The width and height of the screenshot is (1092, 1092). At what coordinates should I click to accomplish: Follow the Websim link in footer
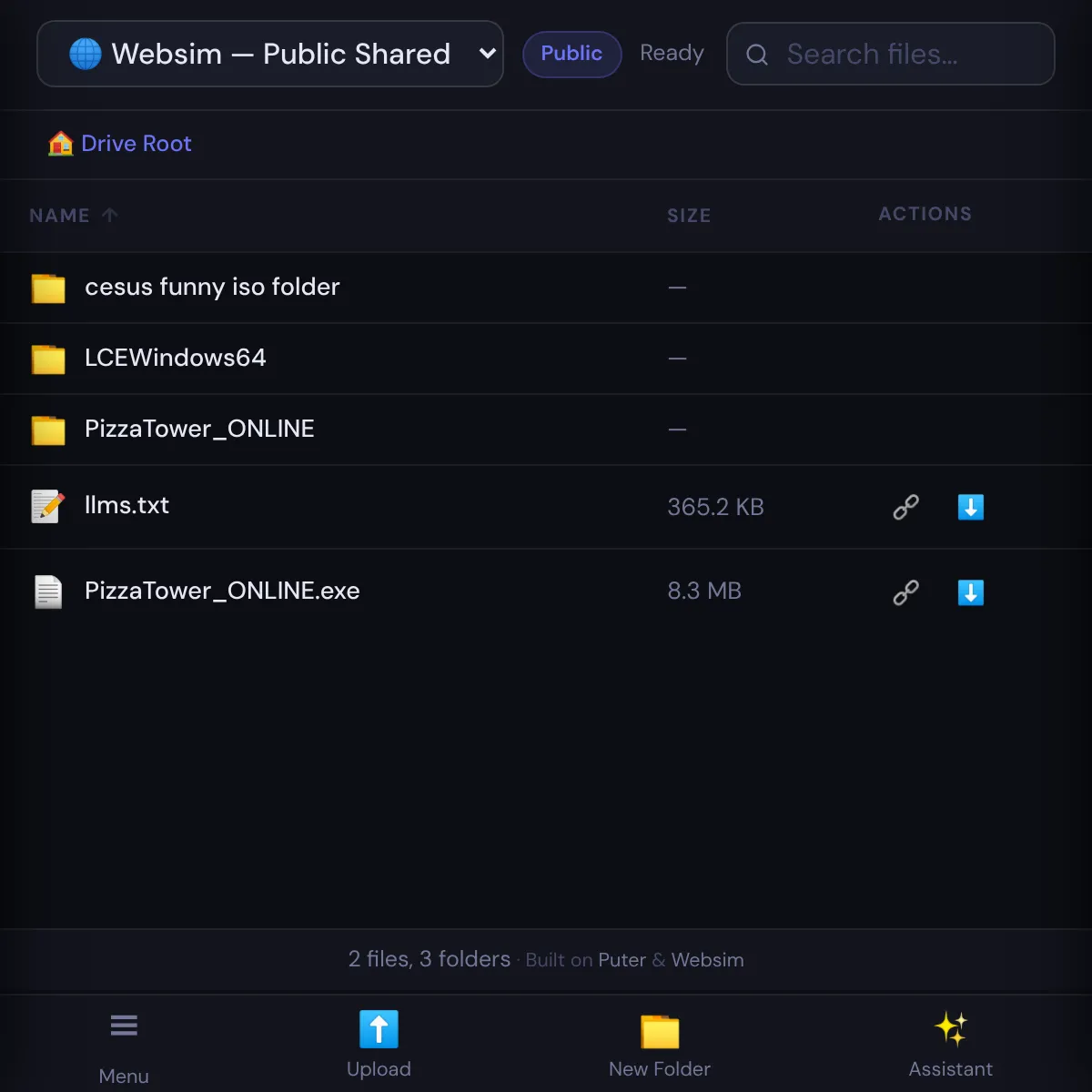click(x=707, y=960)
